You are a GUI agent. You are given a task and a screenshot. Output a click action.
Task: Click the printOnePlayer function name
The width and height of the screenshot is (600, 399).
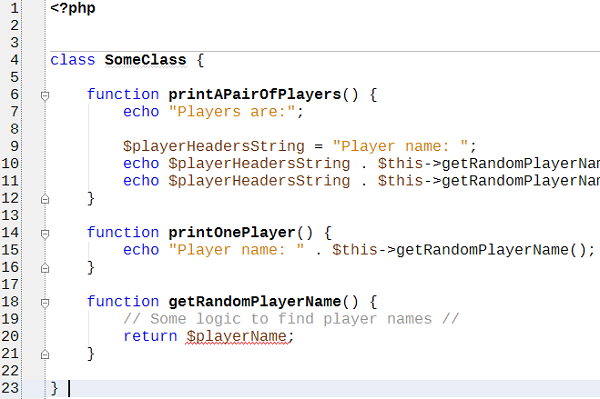(x=232, y=233)
